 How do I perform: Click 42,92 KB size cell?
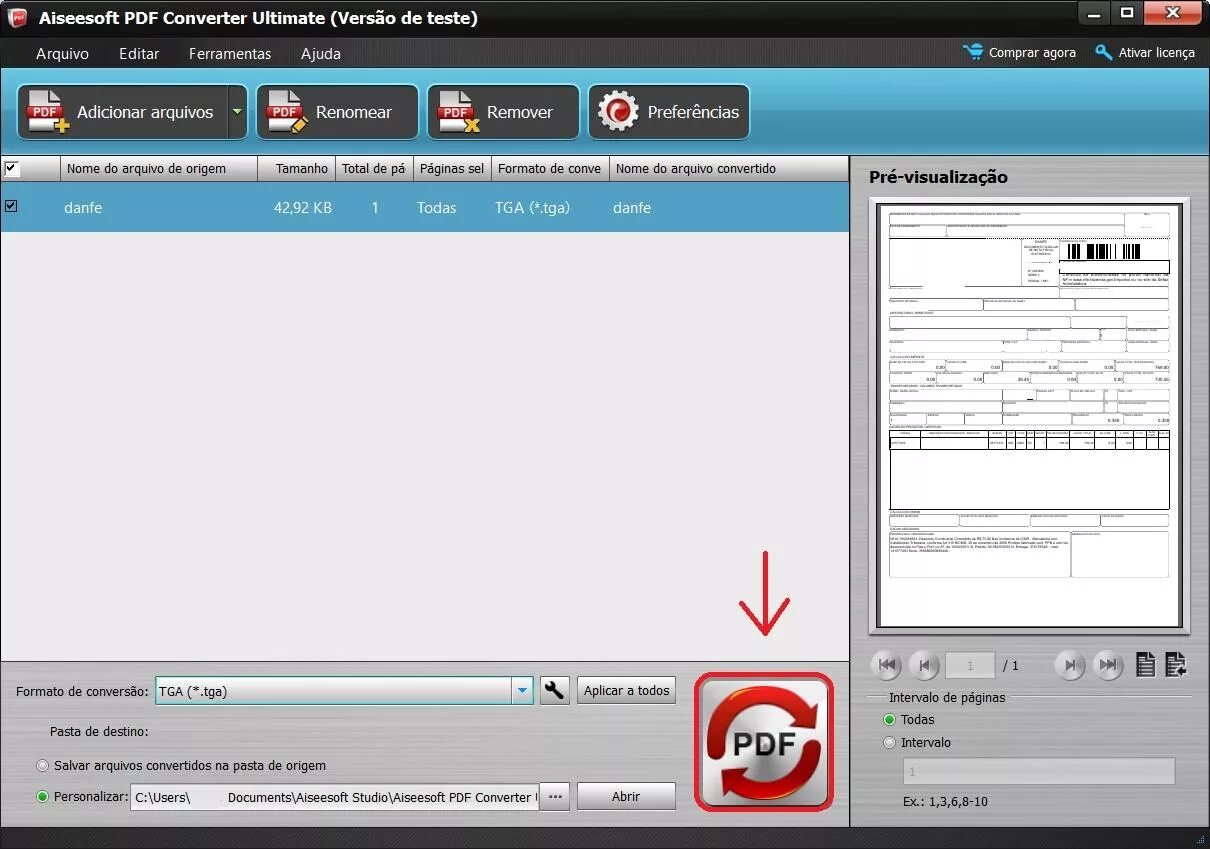[302, 208]
